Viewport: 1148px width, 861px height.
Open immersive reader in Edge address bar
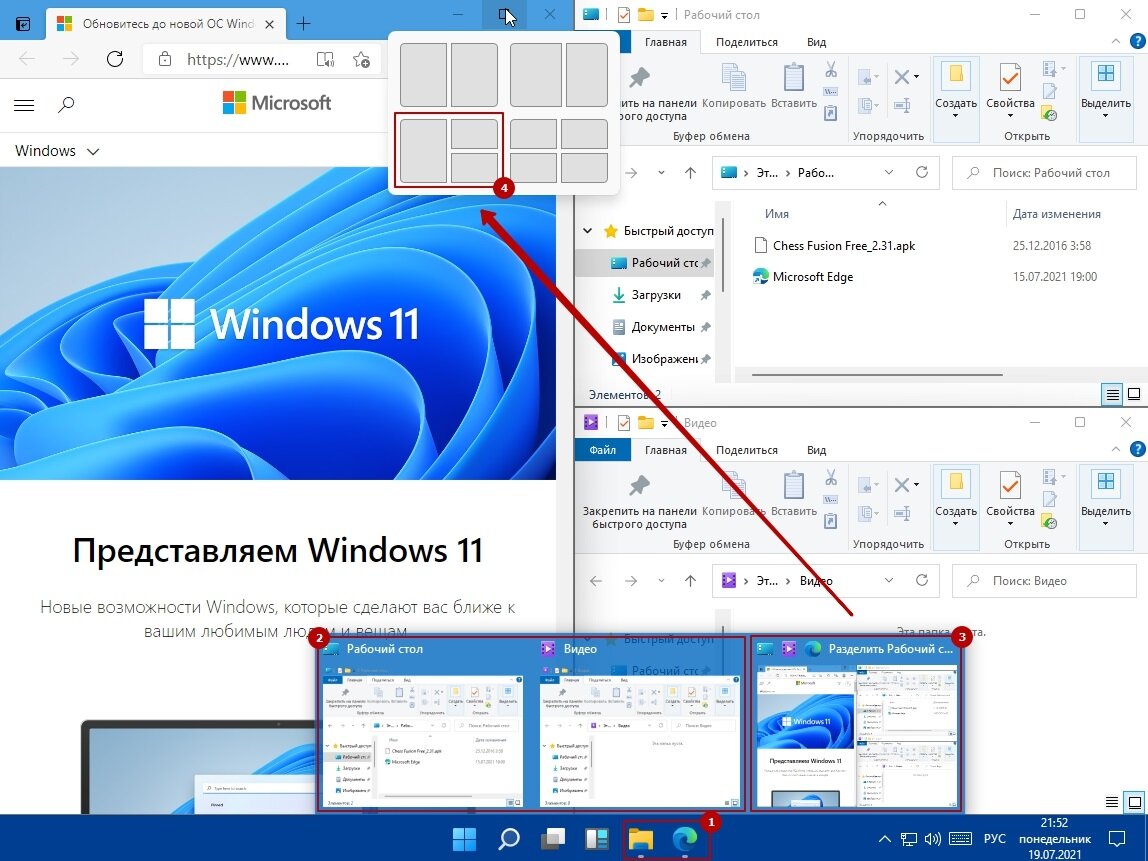pyautogui.click(x=325, y=59)
